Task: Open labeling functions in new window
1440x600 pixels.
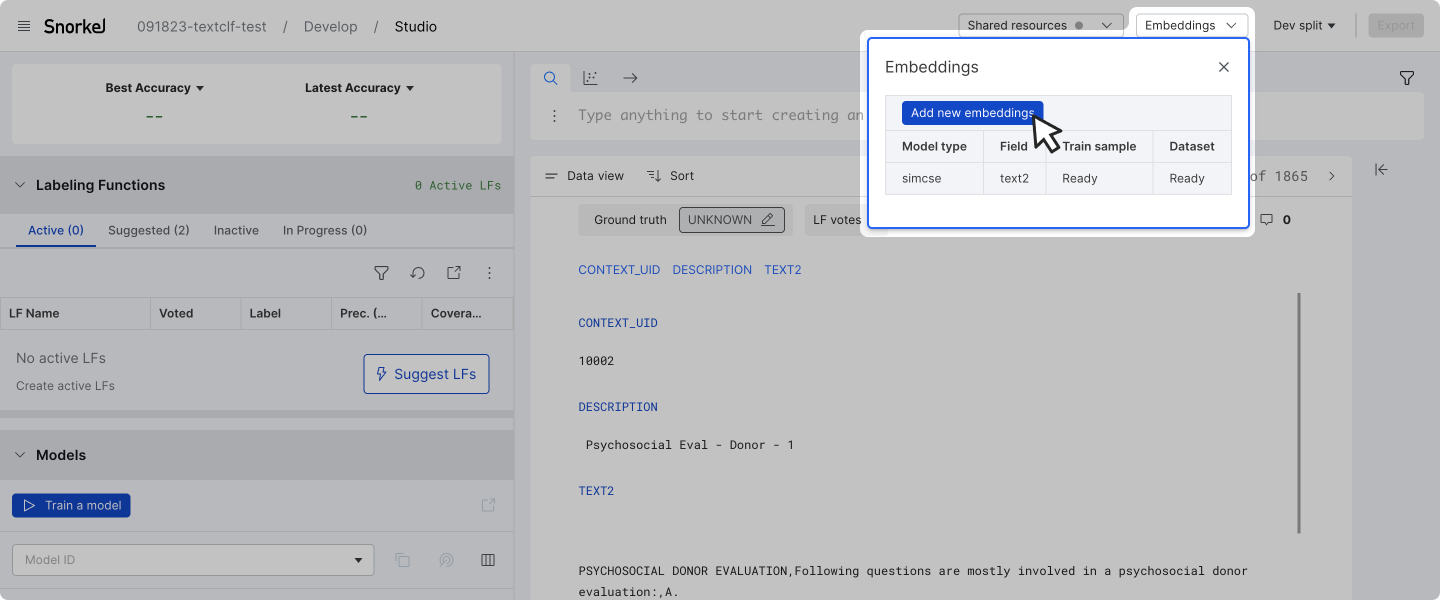Action: point(454,273)
